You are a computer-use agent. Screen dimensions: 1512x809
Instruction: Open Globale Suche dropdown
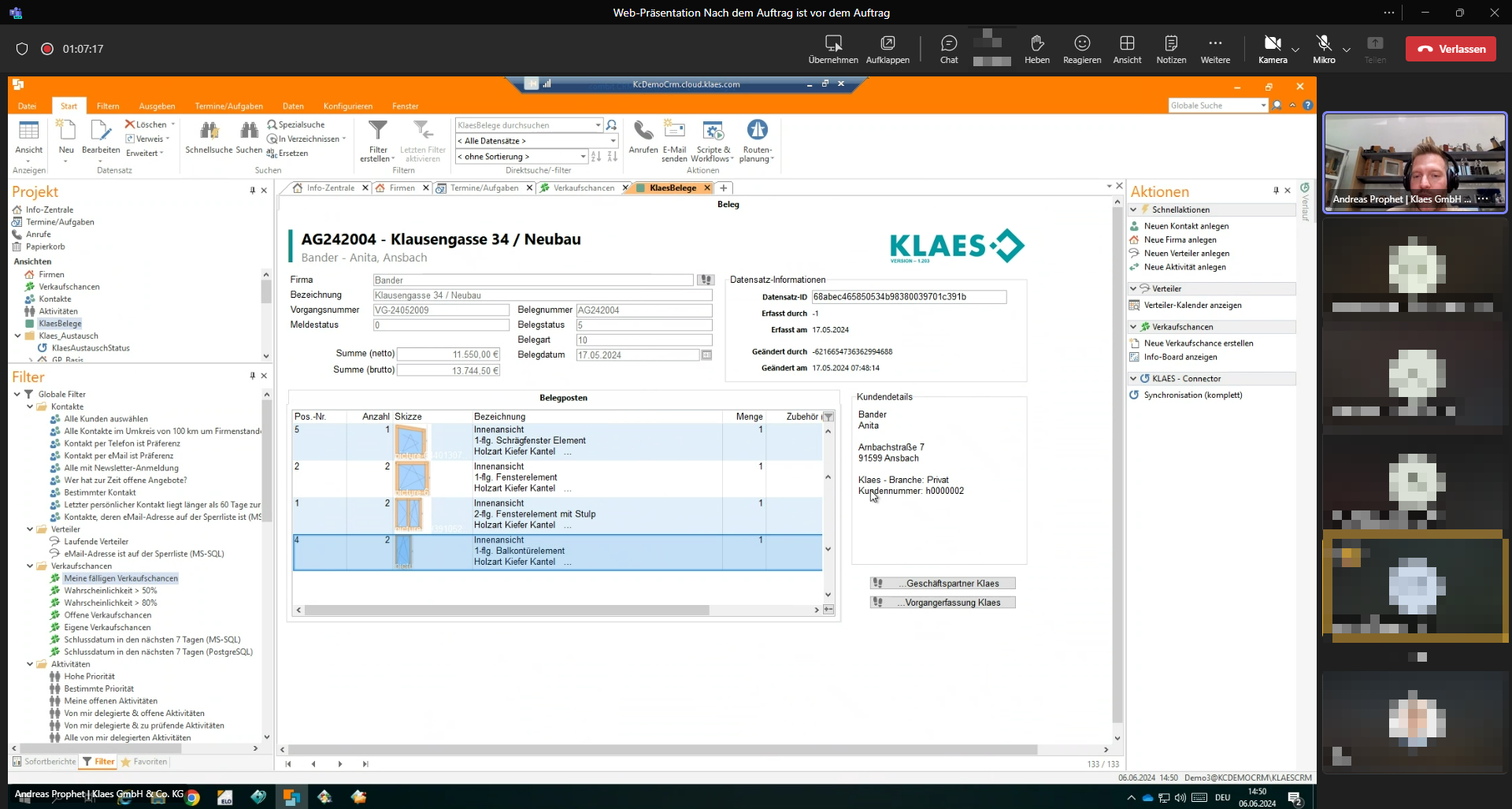[x=1263, y=106]
